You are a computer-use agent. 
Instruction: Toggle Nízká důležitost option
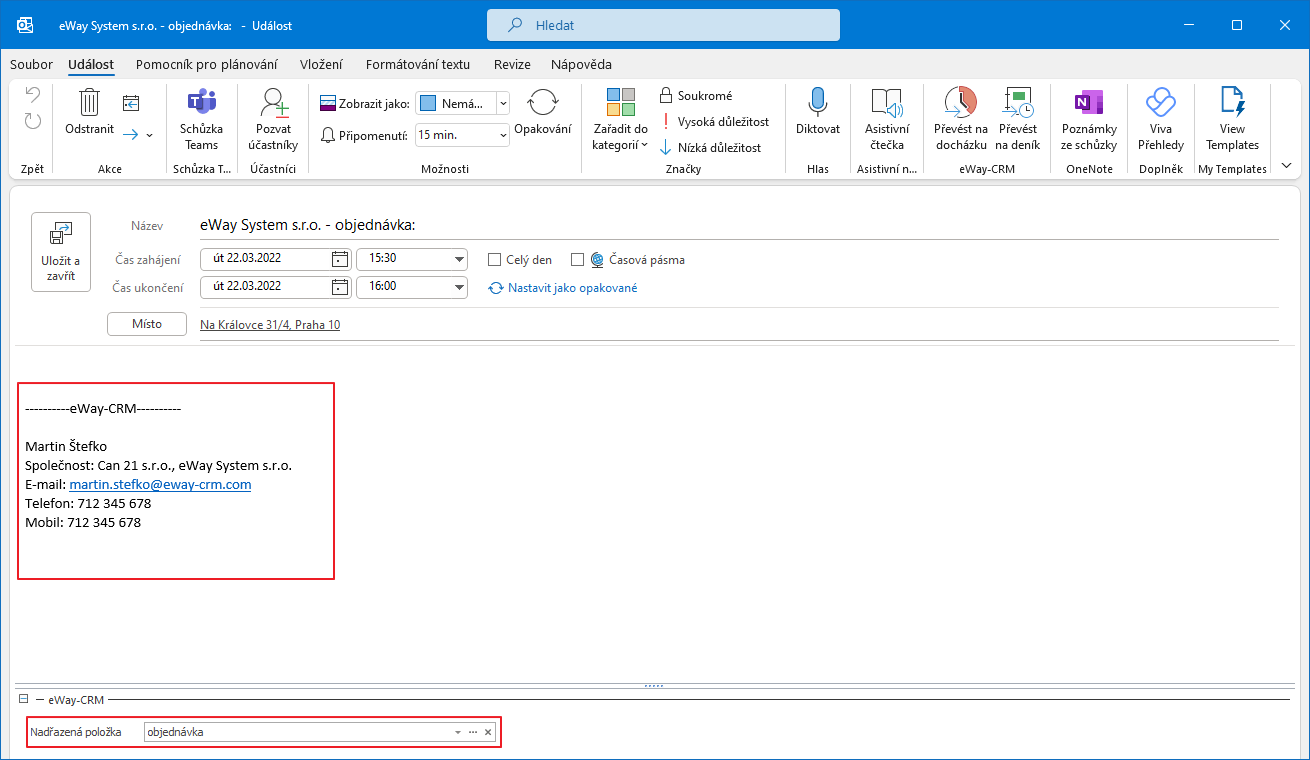pyautogui.click(x=710, y=148)
